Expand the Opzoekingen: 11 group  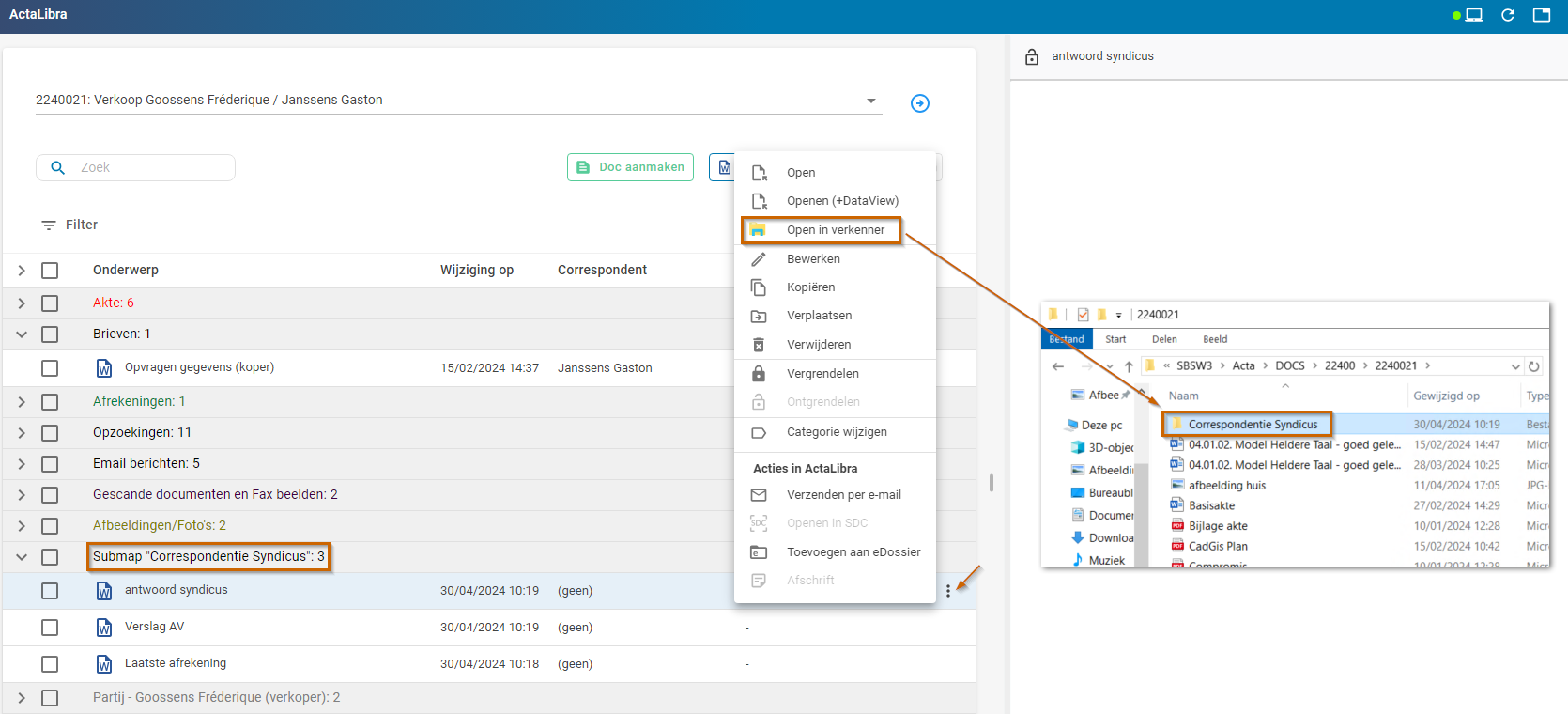(22, 433)
